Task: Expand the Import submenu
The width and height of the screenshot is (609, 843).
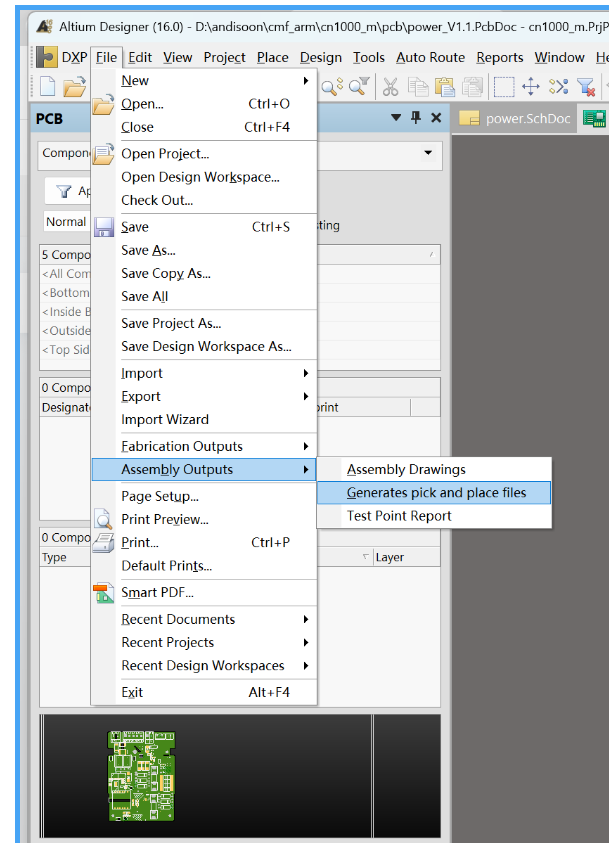Action: (x=204, y=373)
